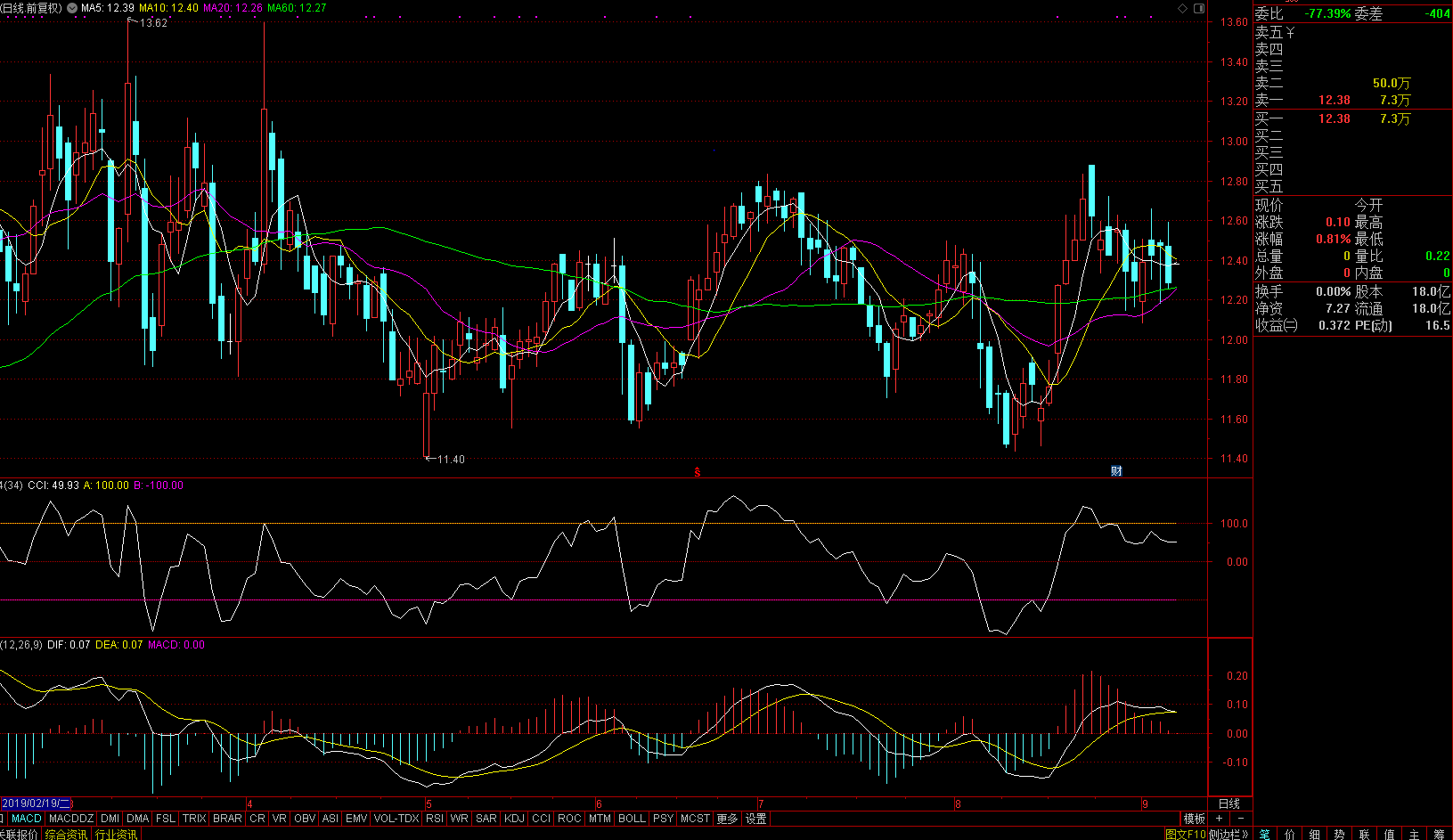Screen dimensions: 1453x840
Task: Select the 势 trend sidebar tab
Action: coord(1340,835)
